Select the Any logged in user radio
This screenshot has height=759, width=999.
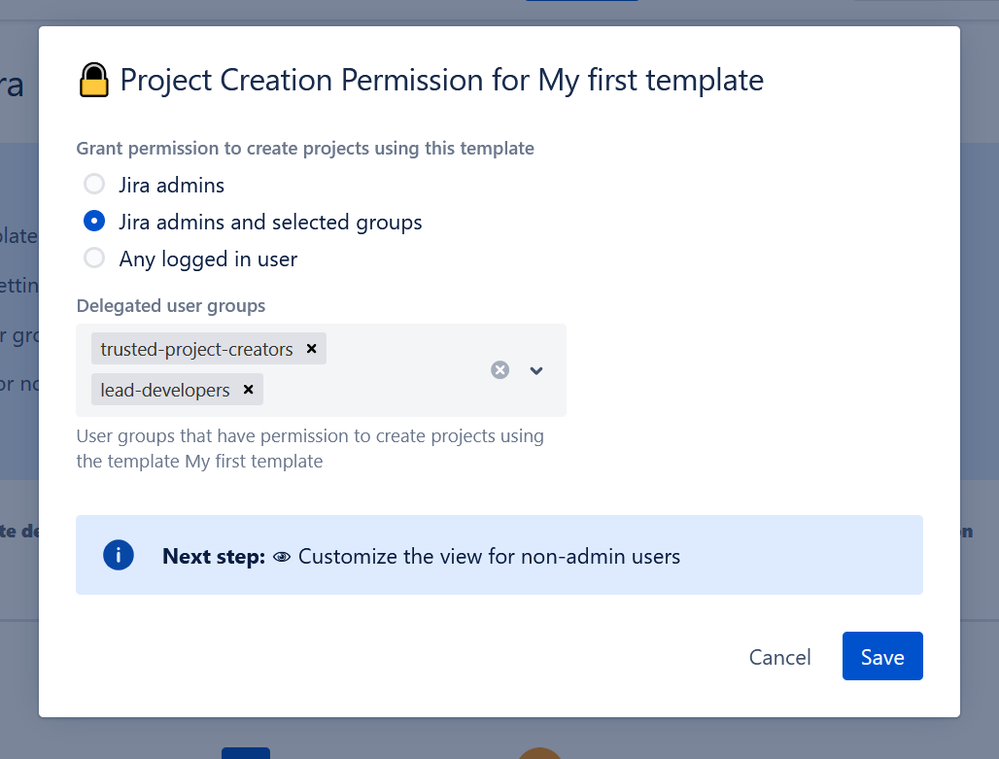[94, 258]
